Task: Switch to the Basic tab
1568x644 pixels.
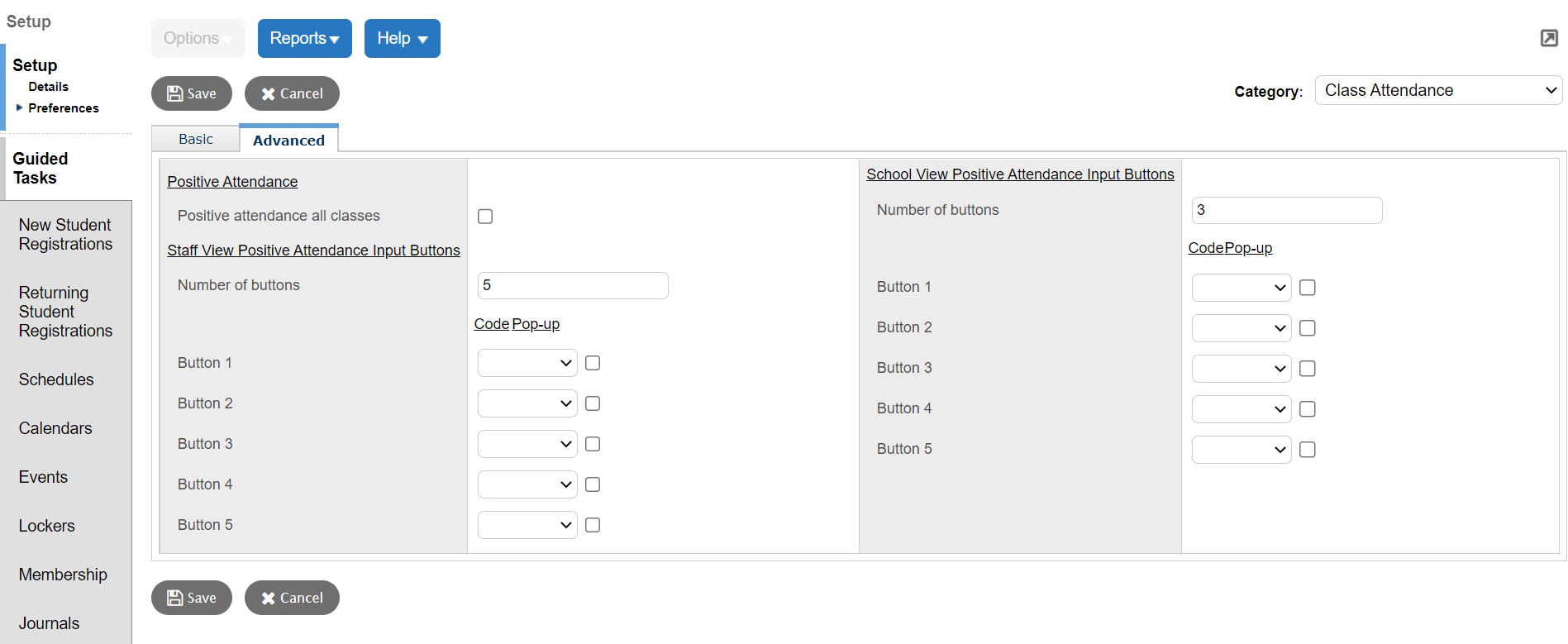Action: 196,139
